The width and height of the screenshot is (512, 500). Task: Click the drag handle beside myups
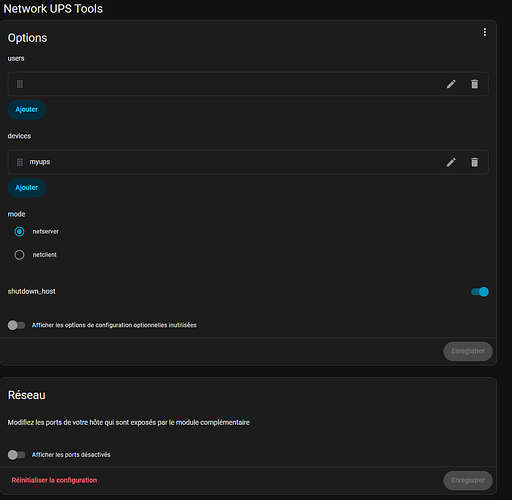pyautogui.click(x=20, y=162)
